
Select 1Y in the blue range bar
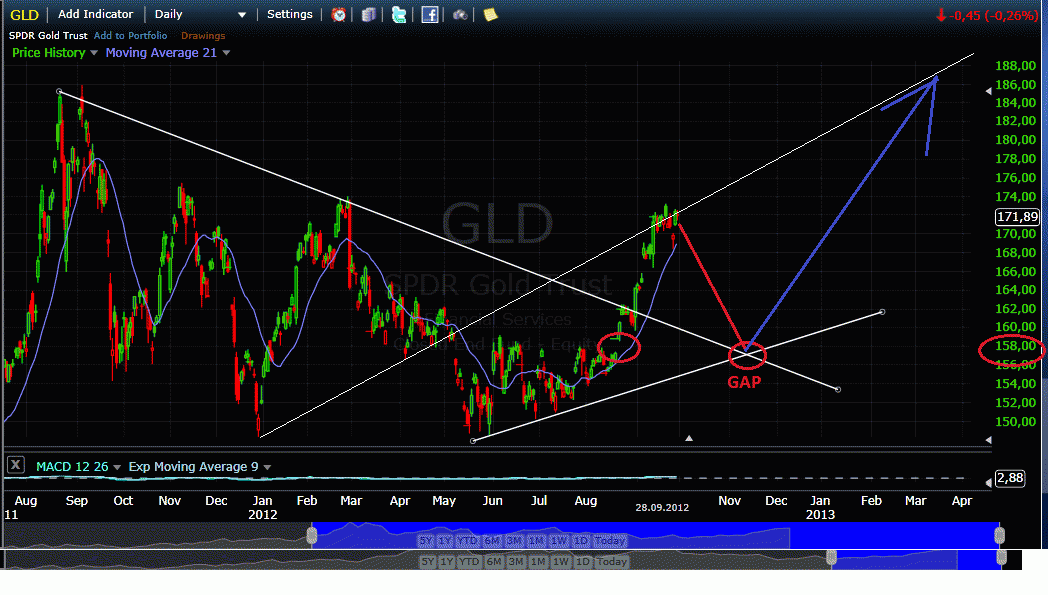[x=445, y=540]
